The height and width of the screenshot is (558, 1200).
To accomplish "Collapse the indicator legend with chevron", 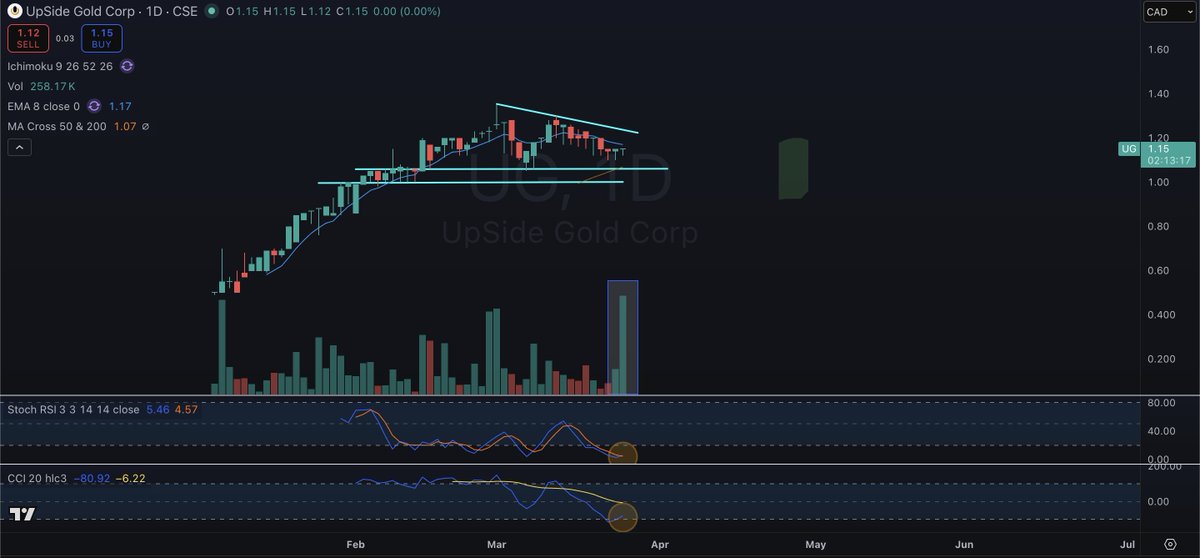I will point(20,147).
